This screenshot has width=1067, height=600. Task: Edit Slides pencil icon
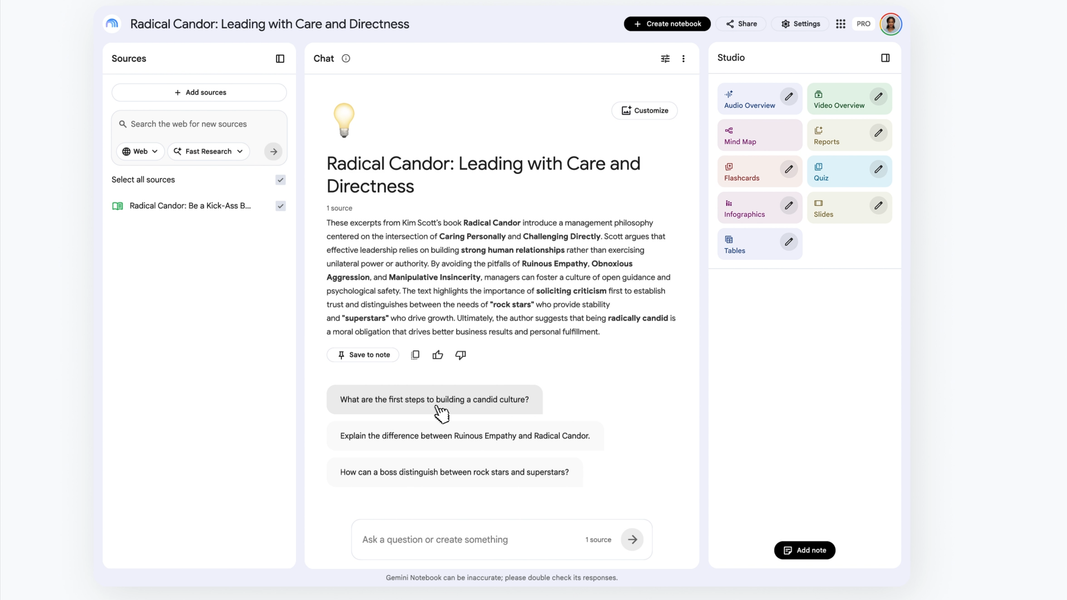(x=879, y=205)
